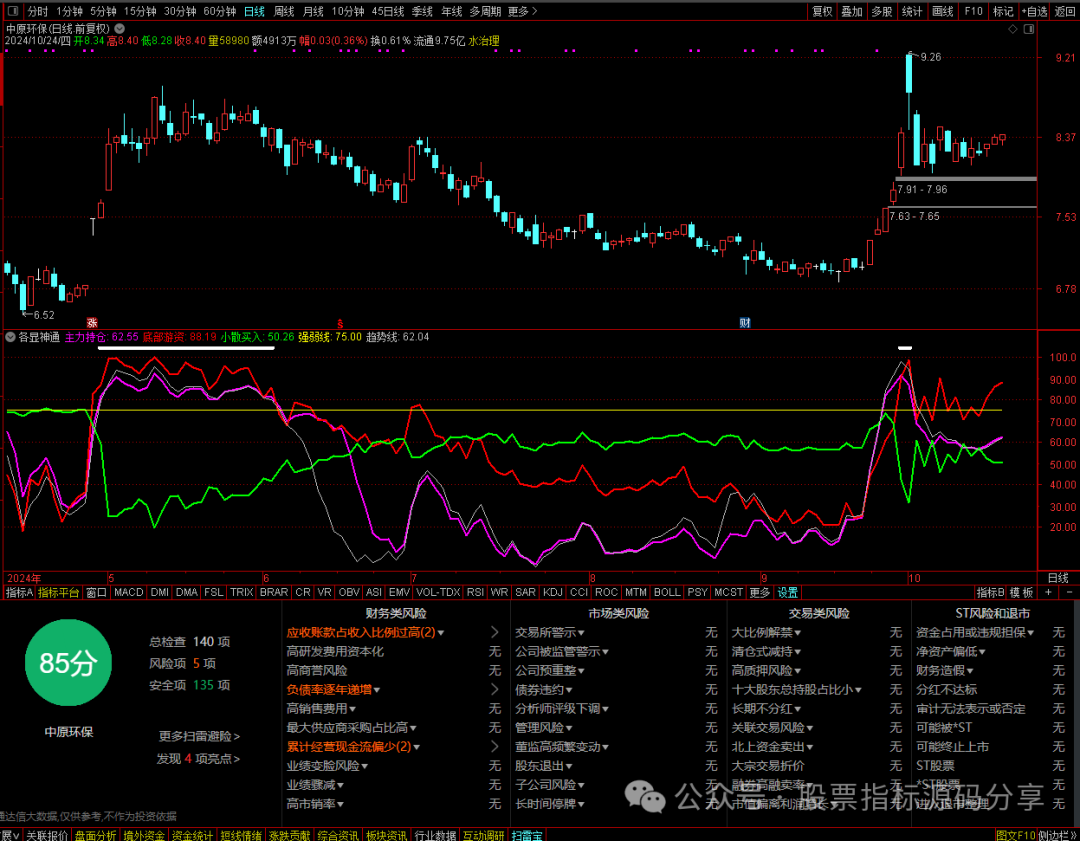Image resolution: width=1080 pixels, height=841 pixels.
Task: Switch to 5分钟 period
Action: [103, 11]
